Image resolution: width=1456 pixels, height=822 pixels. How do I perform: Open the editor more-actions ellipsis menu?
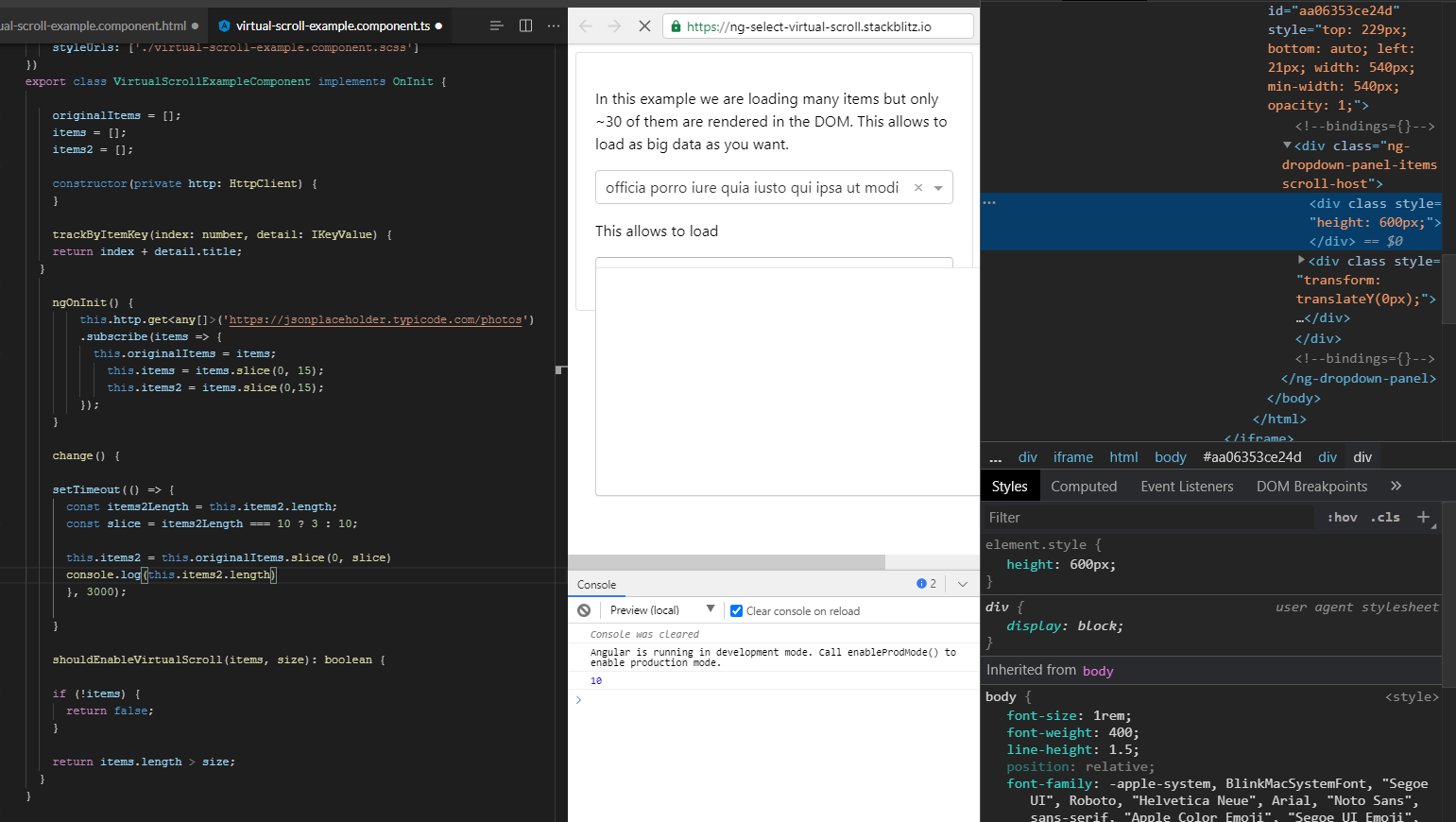tap(554, 26)
